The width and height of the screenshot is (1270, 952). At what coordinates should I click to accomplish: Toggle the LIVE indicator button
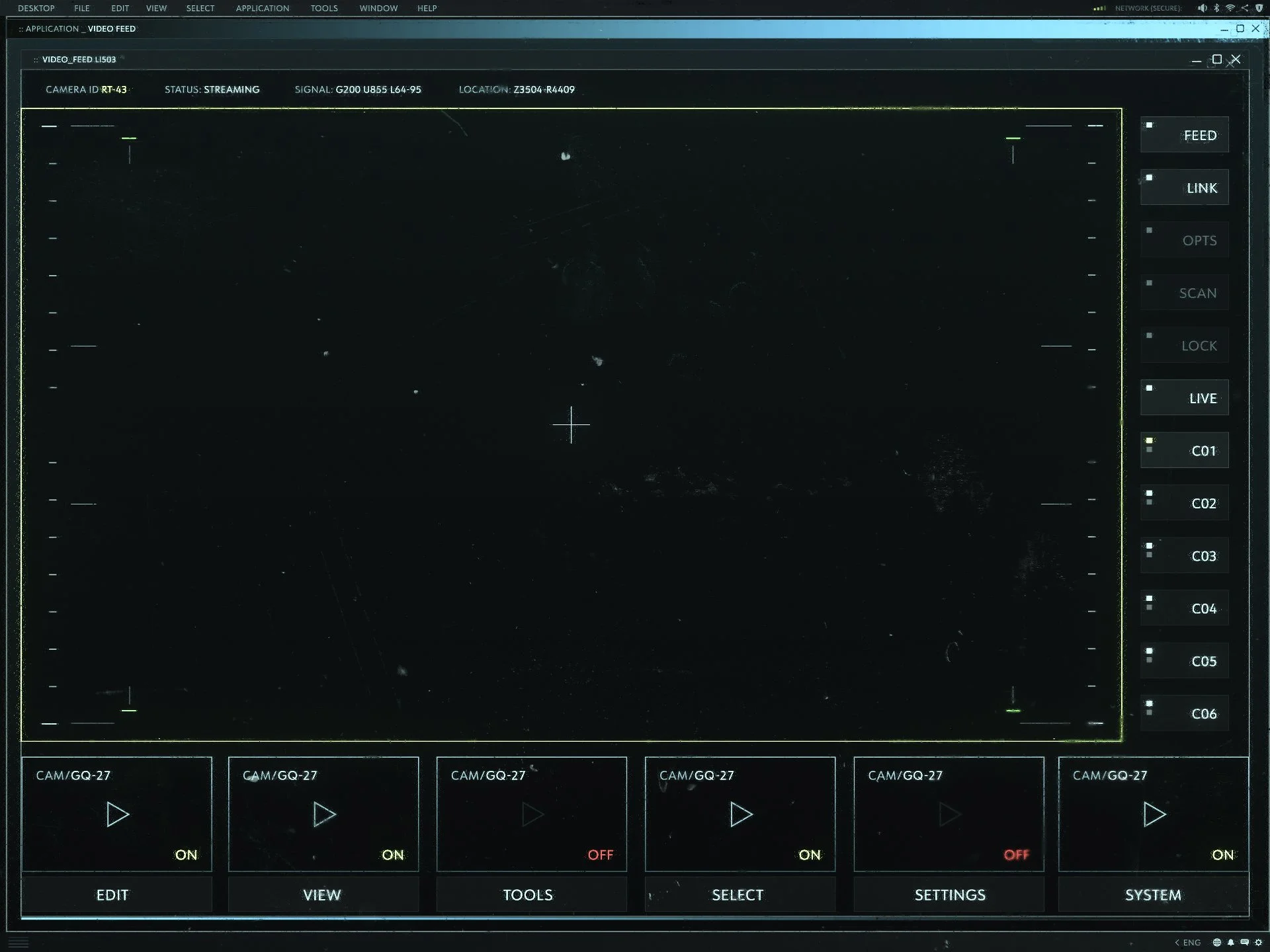click(1185, 398)
